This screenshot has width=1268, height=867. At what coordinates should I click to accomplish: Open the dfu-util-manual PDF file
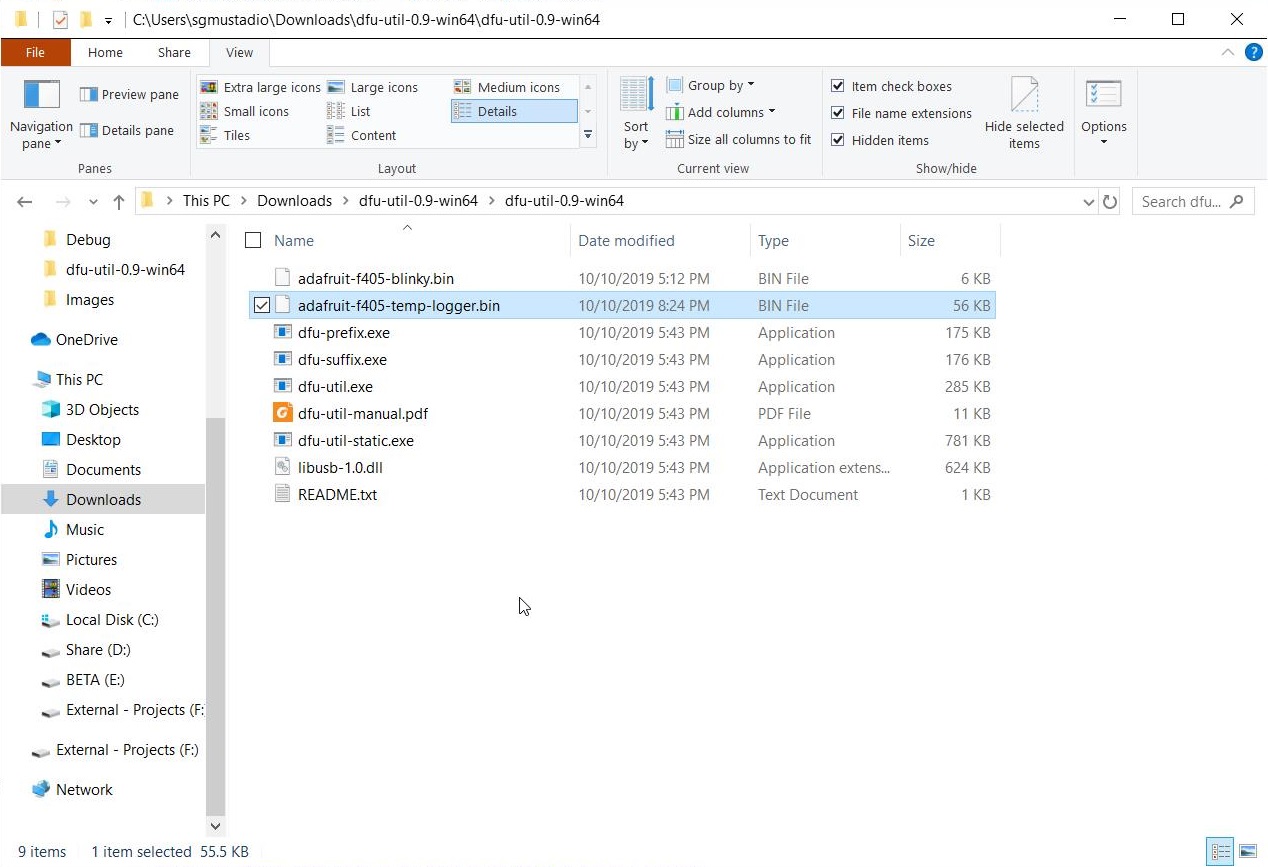point(363,413)
